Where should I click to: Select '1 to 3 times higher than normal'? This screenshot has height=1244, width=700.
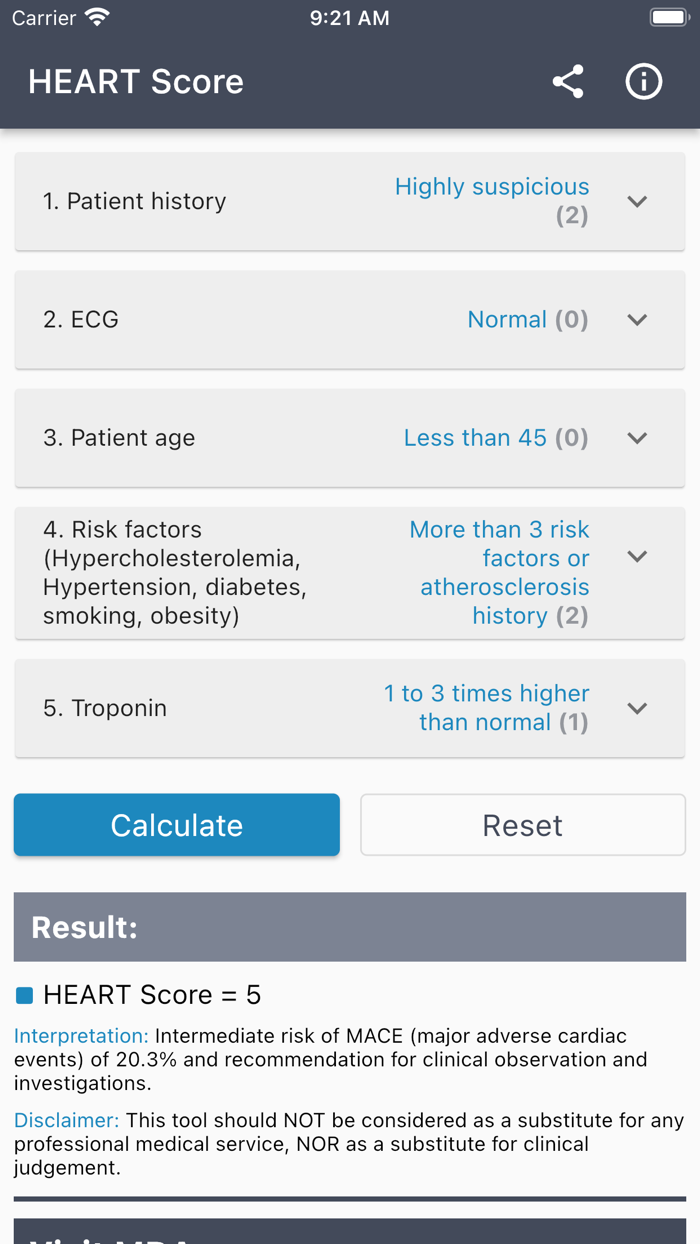487,707
